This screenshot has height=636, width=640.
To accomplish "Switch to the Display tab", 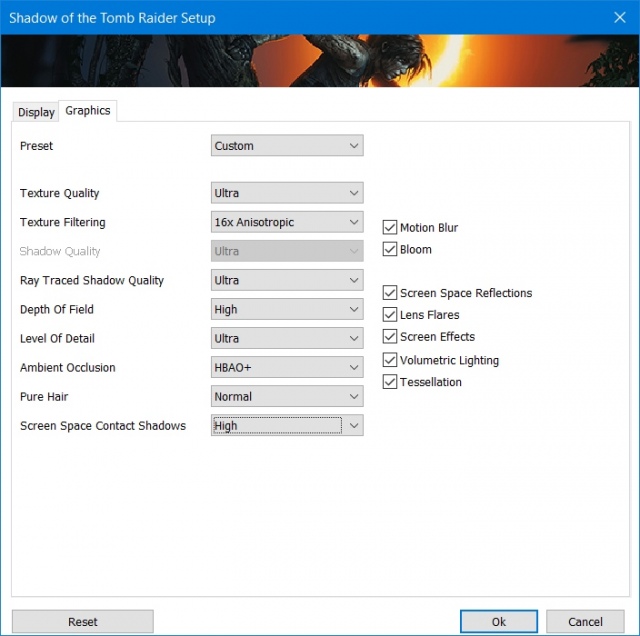I will click(36, 112).
